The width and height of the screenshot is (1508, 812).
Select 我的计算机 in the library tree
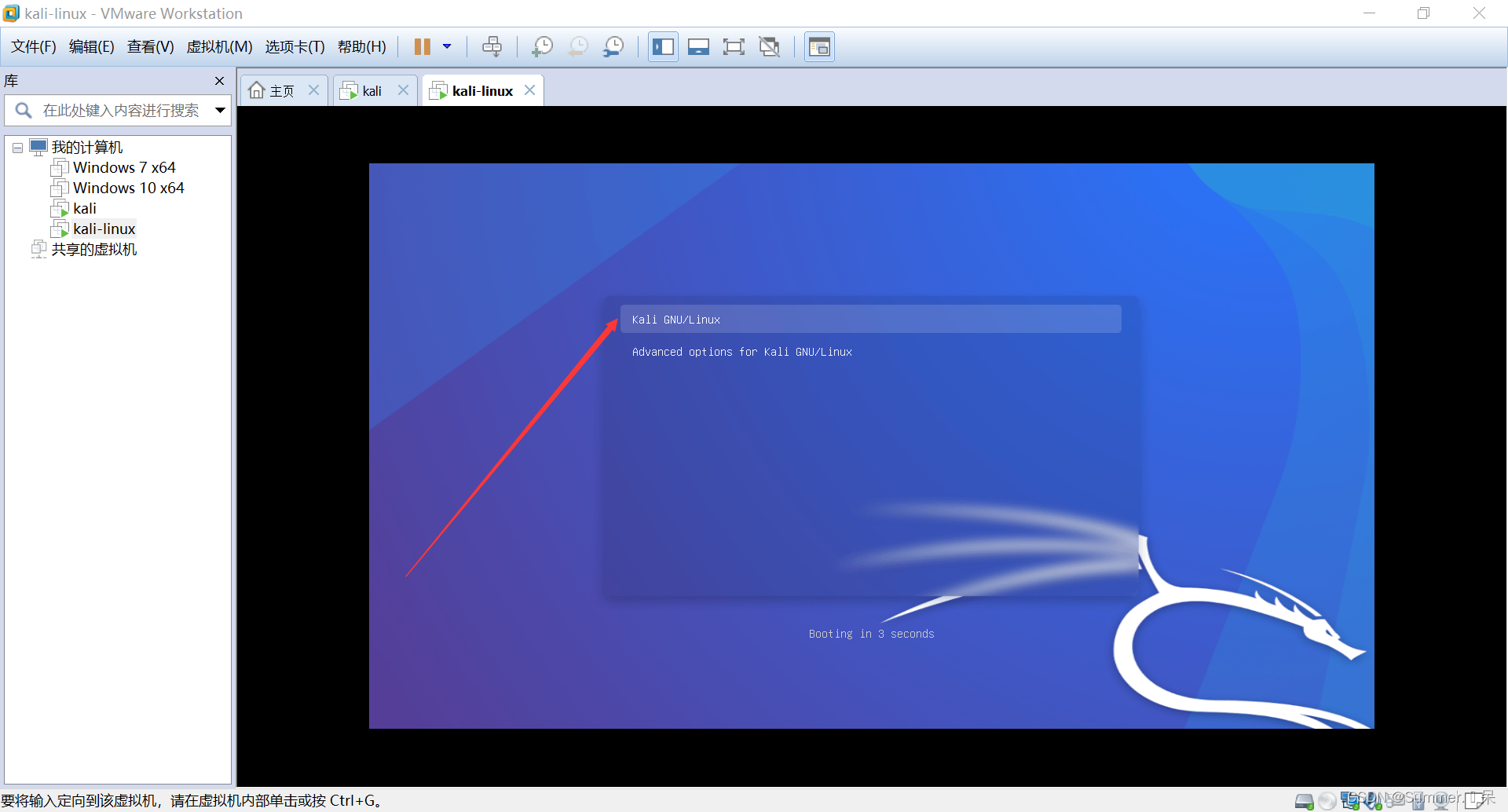87,148
